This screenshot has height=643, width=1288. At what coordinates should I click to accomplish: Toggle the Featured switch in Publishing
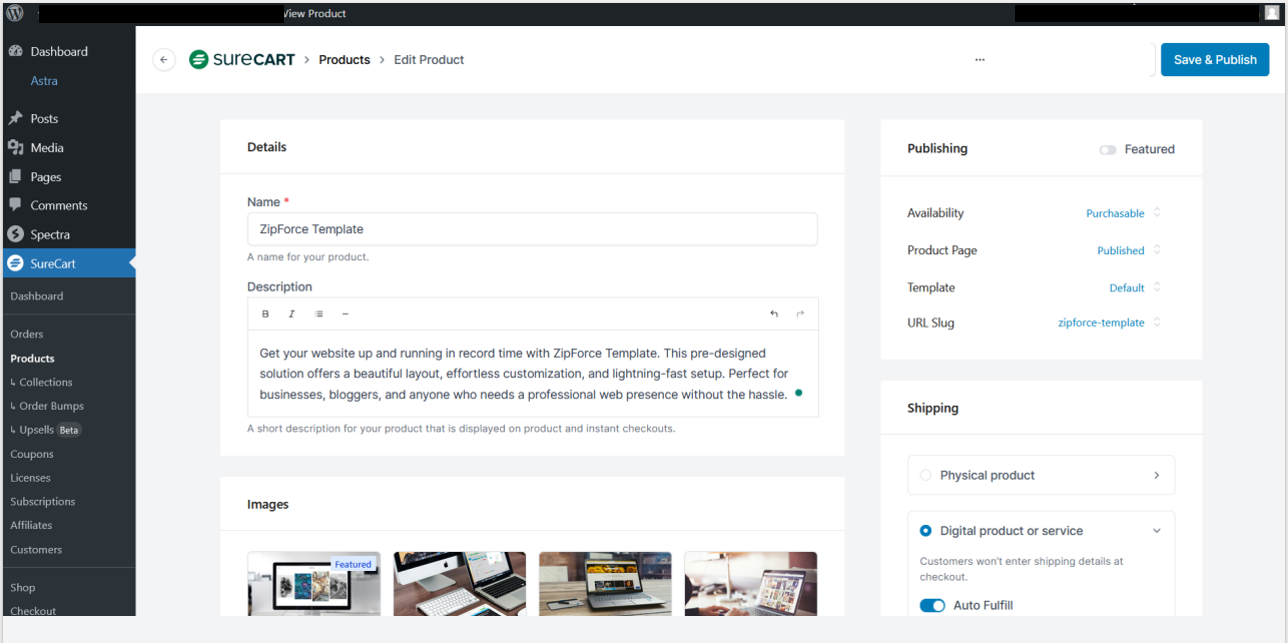pos(1108,149)
